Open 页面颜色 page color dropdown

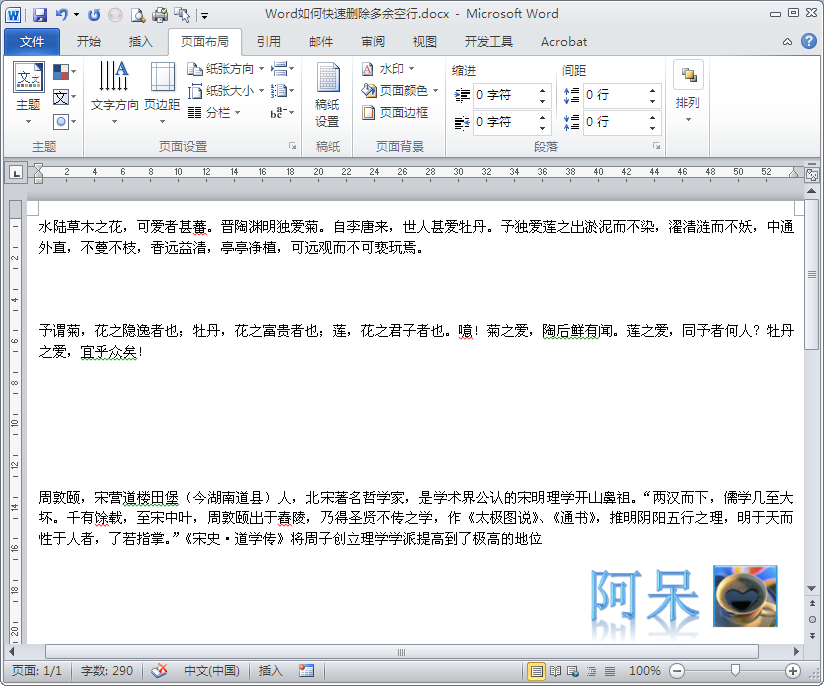(x=399, y=91)
